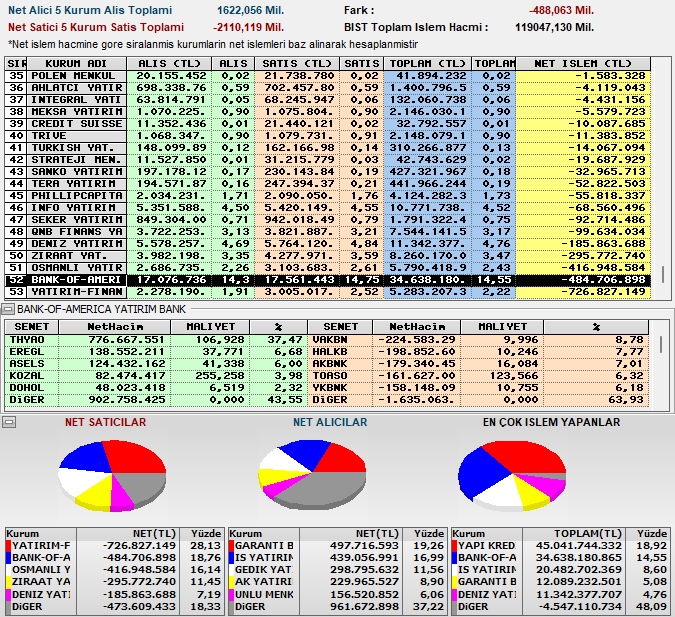Select the INFO YATIRIM row

328,208
